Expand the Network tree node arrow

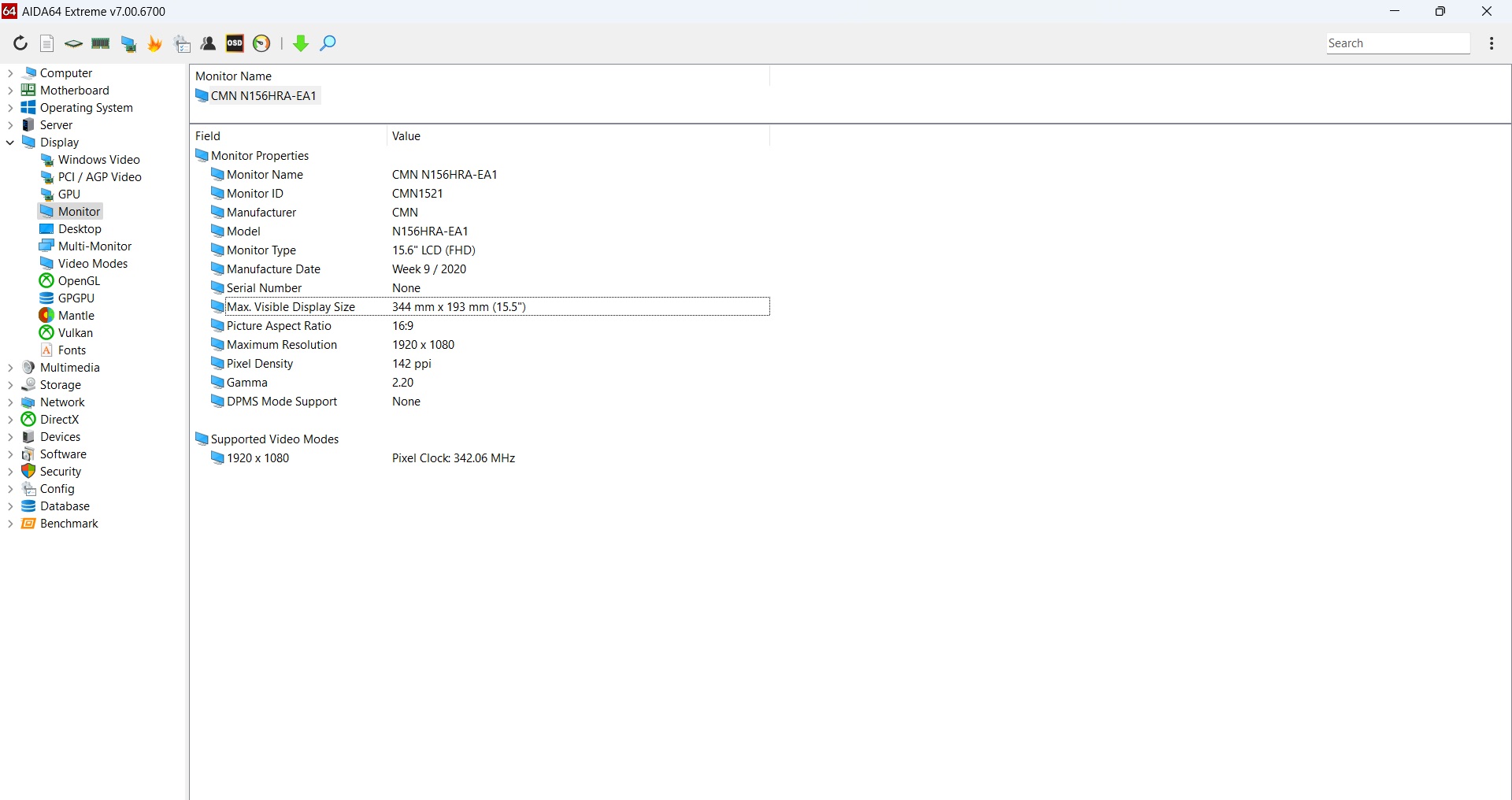click(10, 402)
